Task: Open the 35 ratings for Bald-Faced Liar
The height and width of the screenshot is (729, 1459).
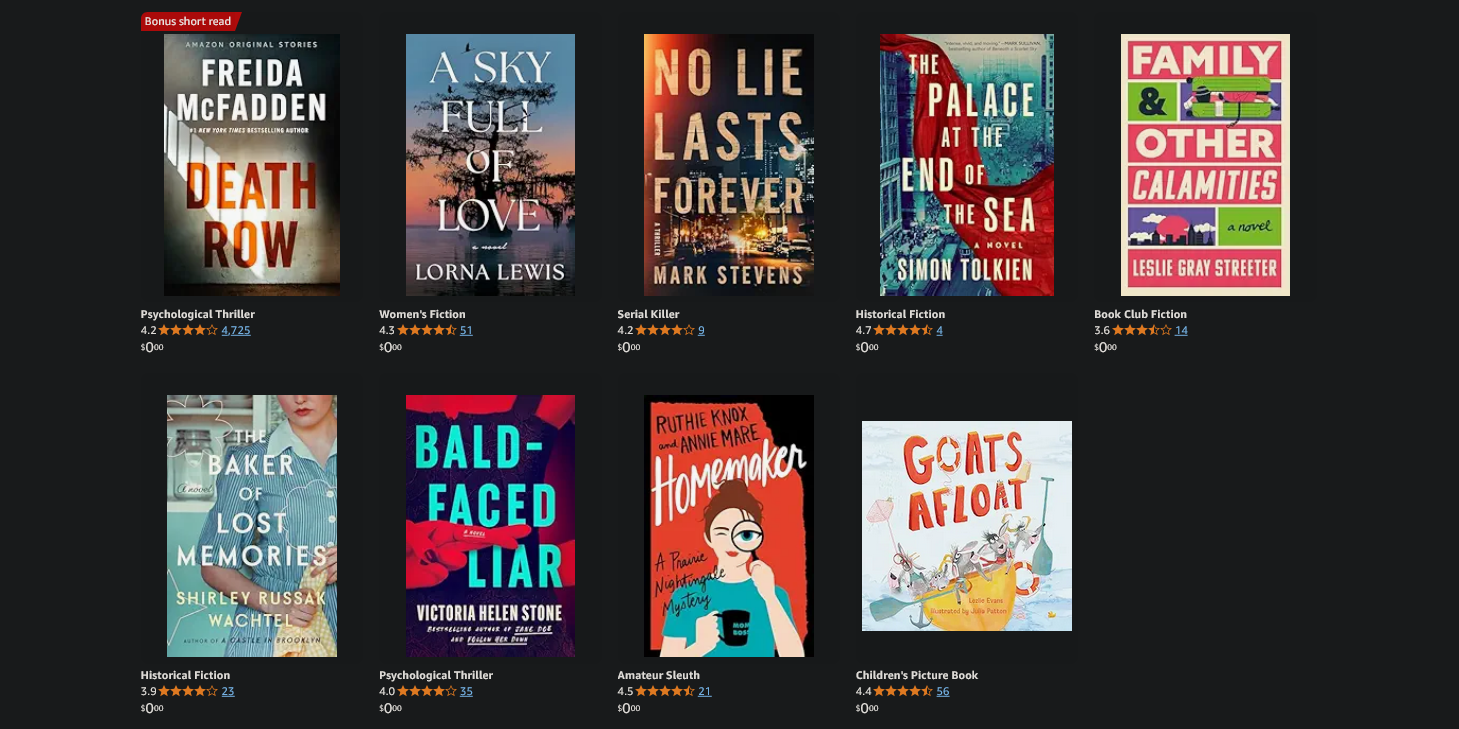Action: [466, 691]
